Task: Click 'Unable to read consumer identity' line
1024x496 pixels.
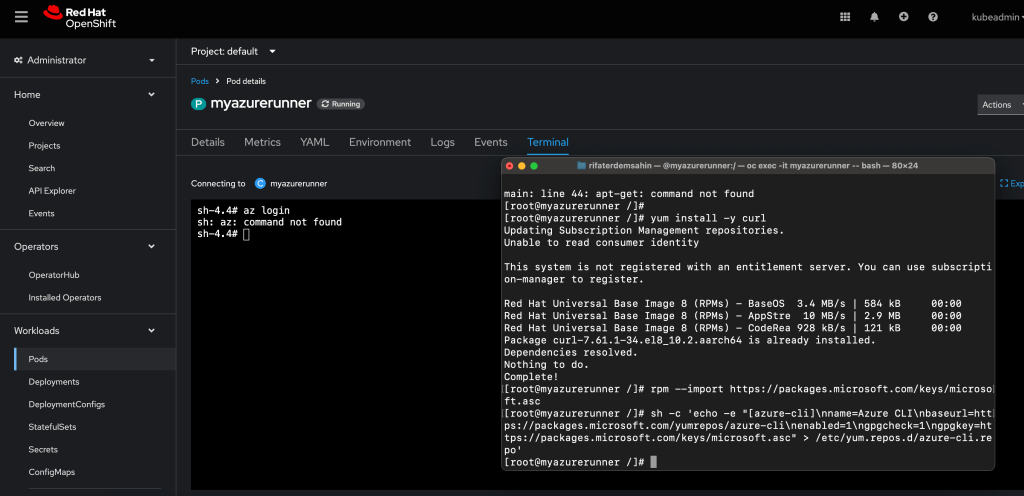Action: coord(601,243)
